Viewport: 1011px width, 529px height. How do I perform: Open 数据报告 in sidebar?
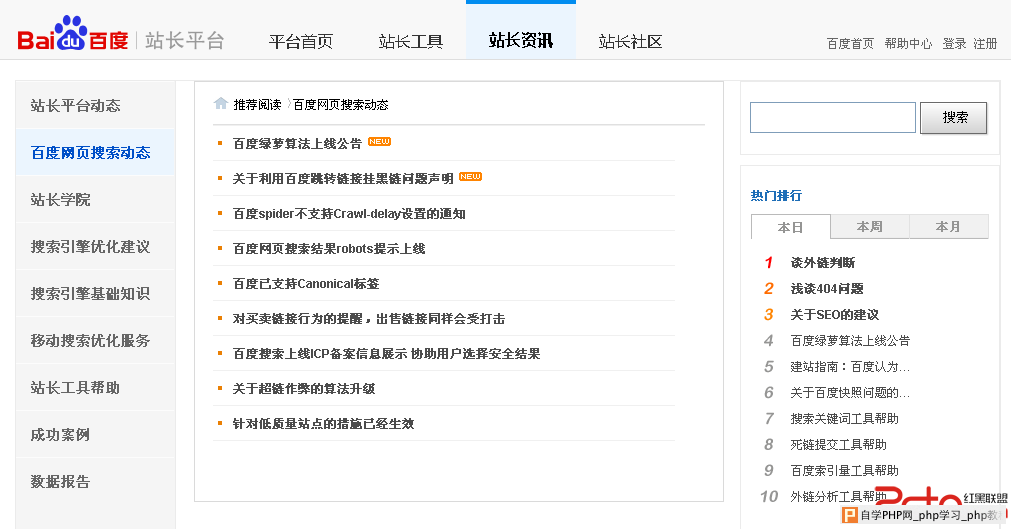click(95, 482)
